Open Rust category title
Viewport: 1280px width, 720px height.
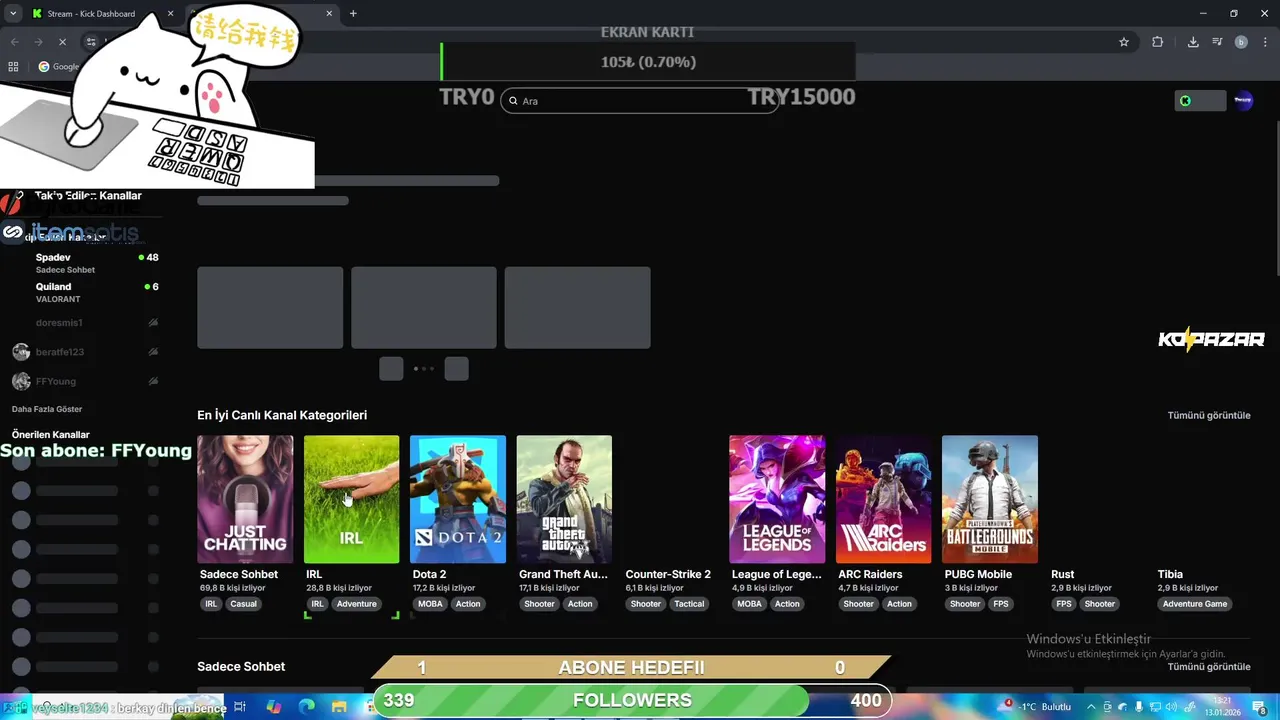[x=1062, y=574]
